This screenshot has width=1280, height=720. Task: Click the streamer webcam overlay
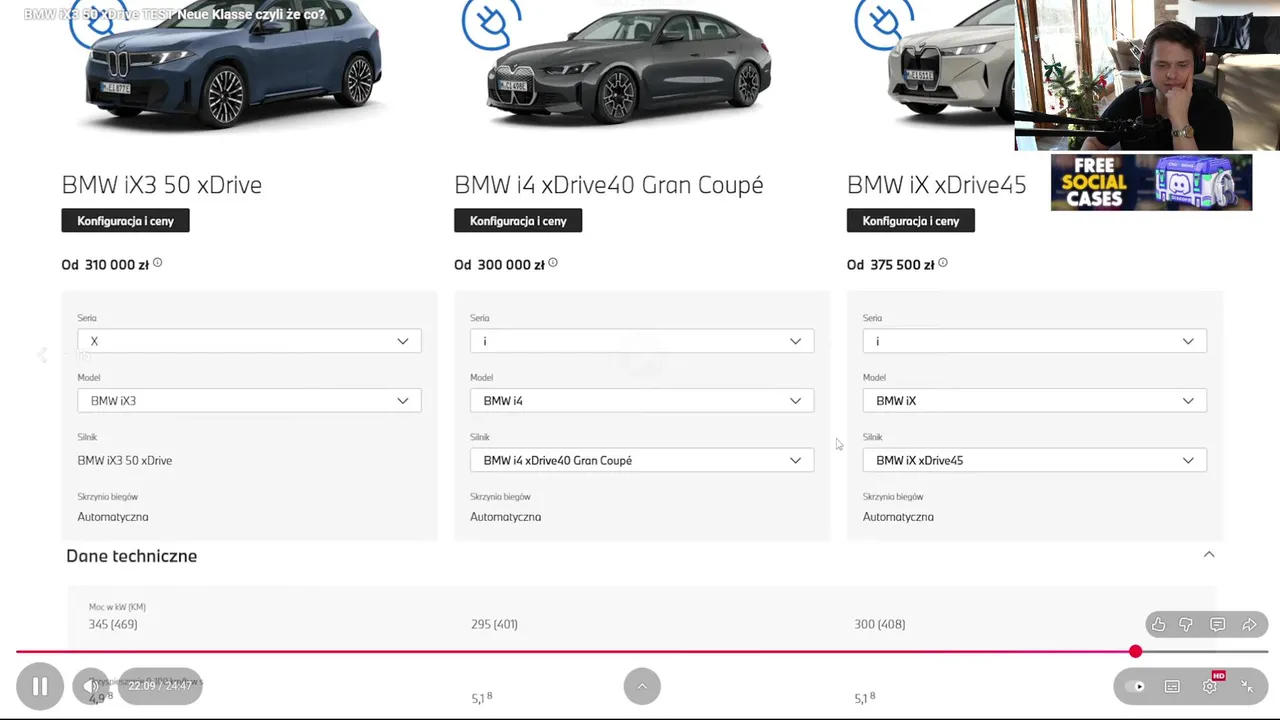(x=1147, y=75)
